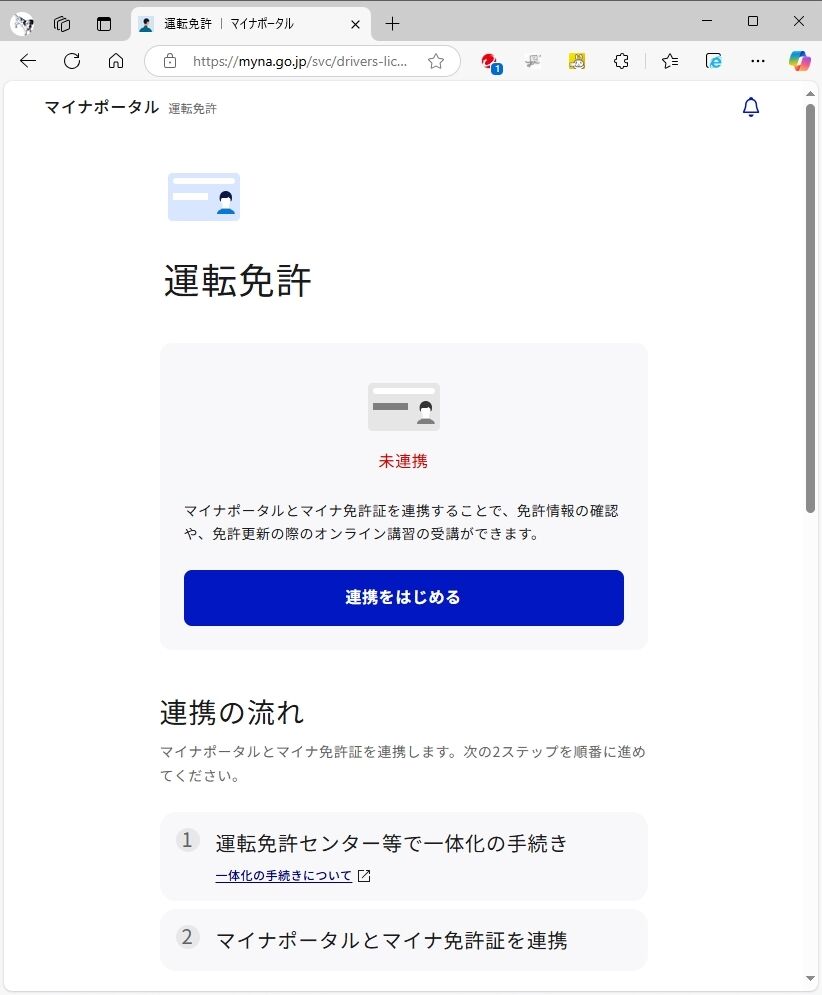822x995 pixels.
Task: Go to the browser home icon
Action: (116, 61)
